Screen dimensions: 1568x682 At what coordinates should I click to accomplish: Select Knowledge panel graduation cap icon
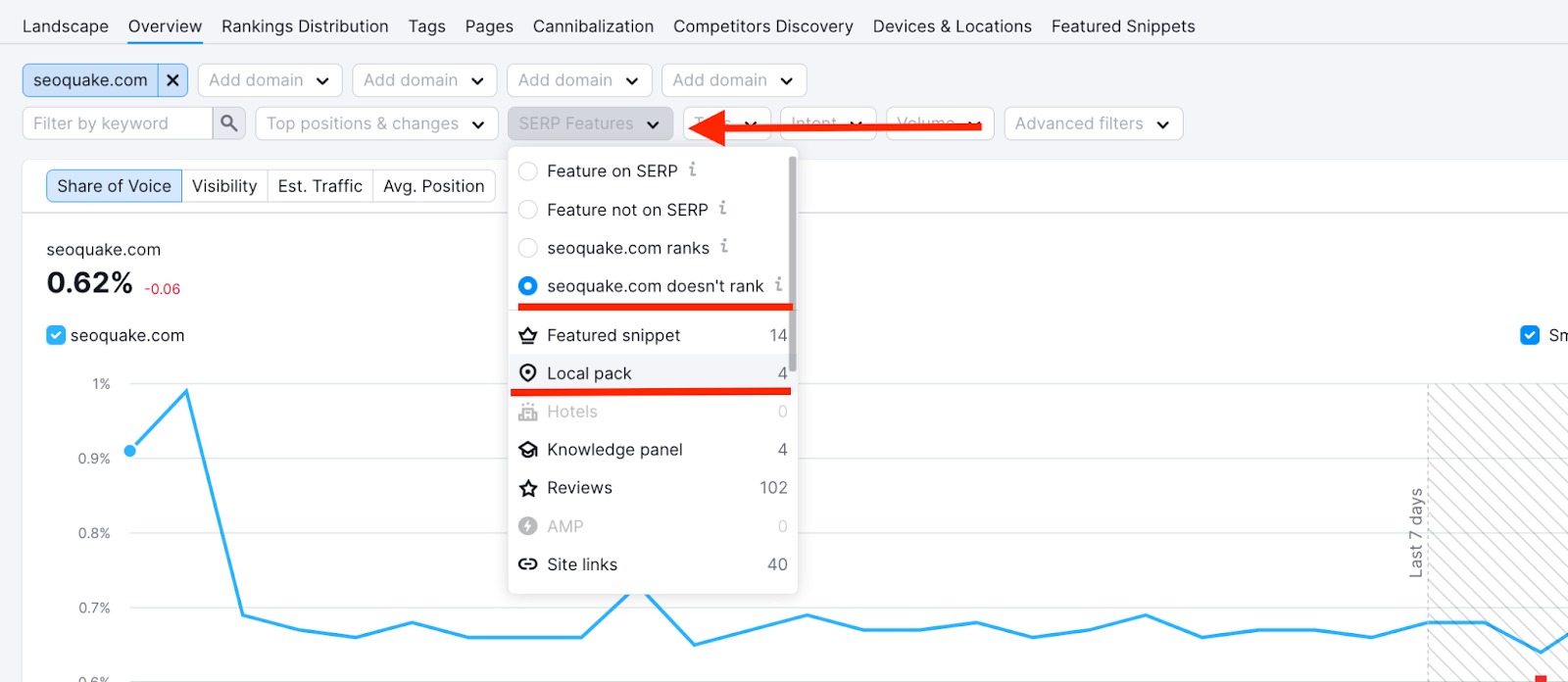[528, 450]
